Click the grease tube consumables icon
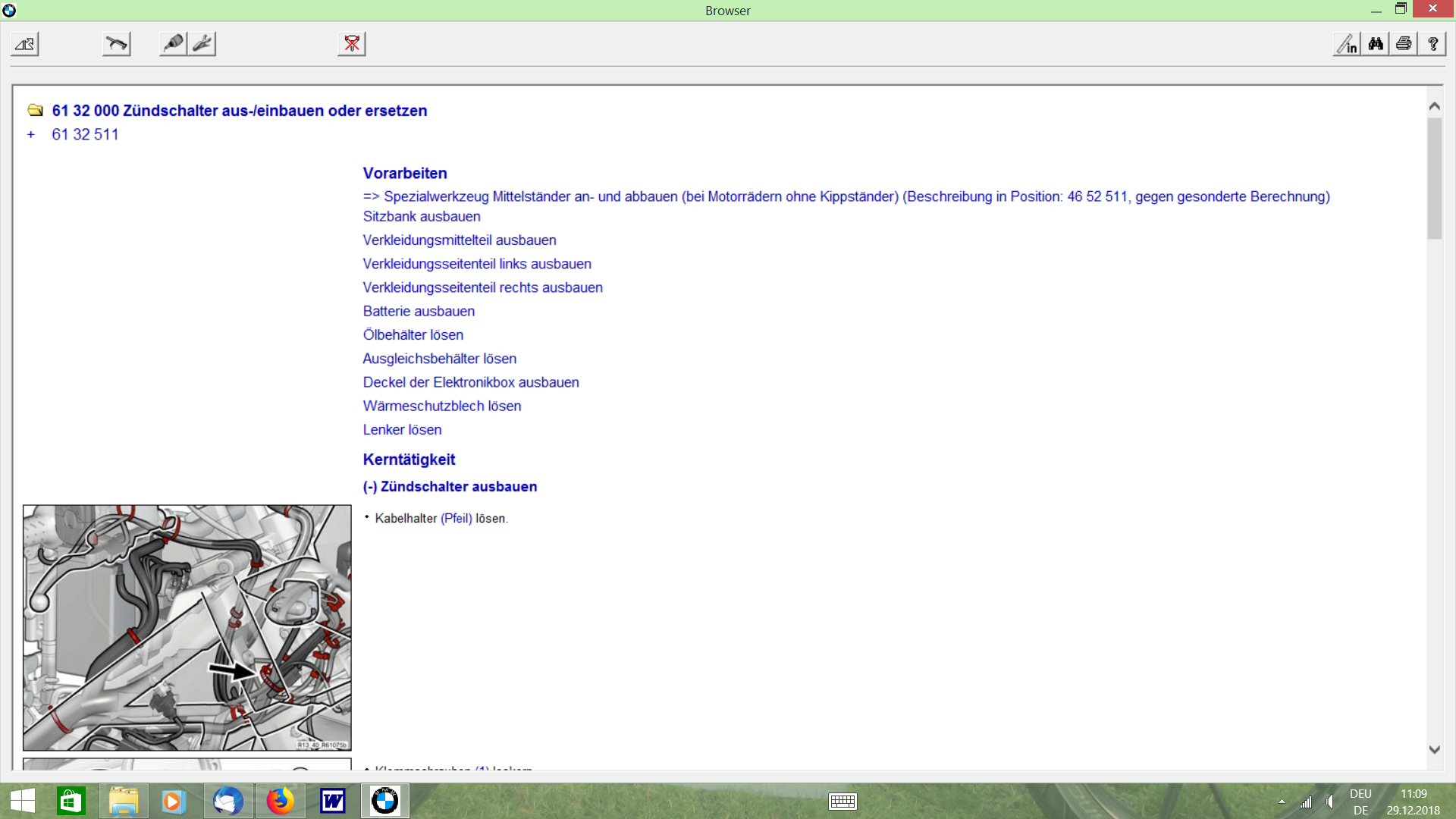This screenshot has width=1456, height=819. click(174, 43)
